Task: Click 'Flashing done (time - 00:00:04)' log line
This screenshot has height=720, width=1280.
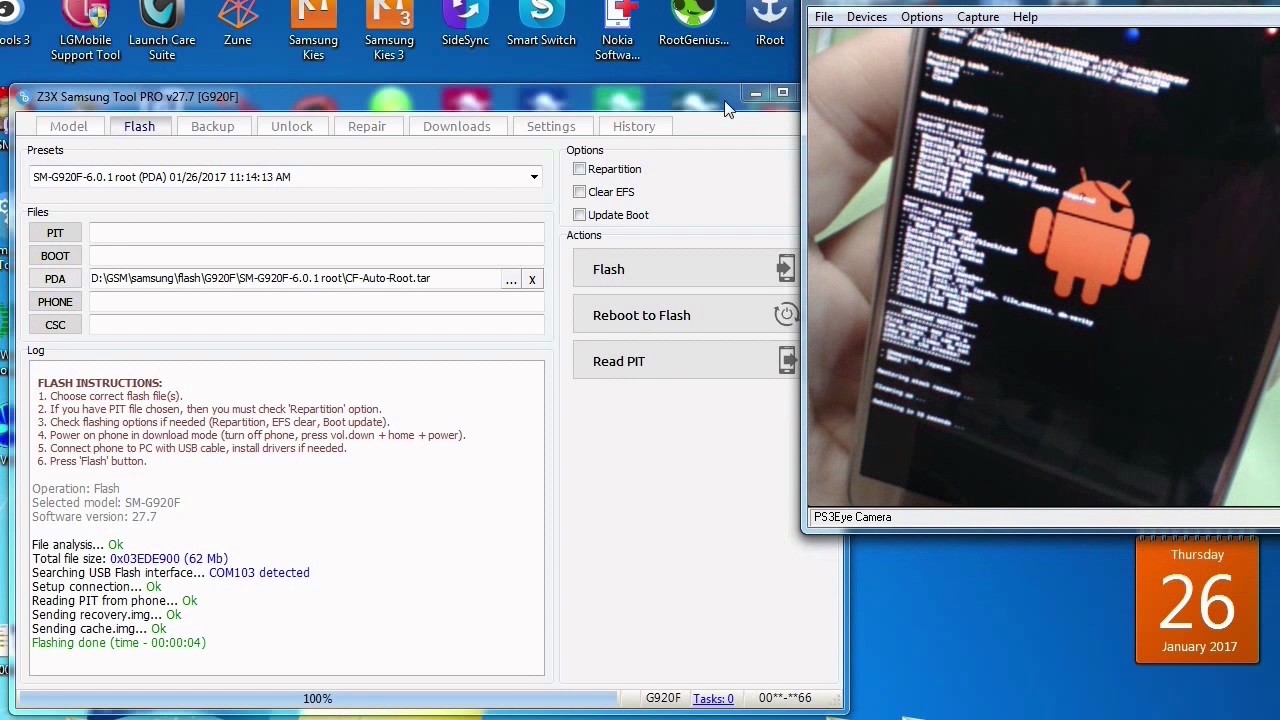Action: [x=119, y=643]
